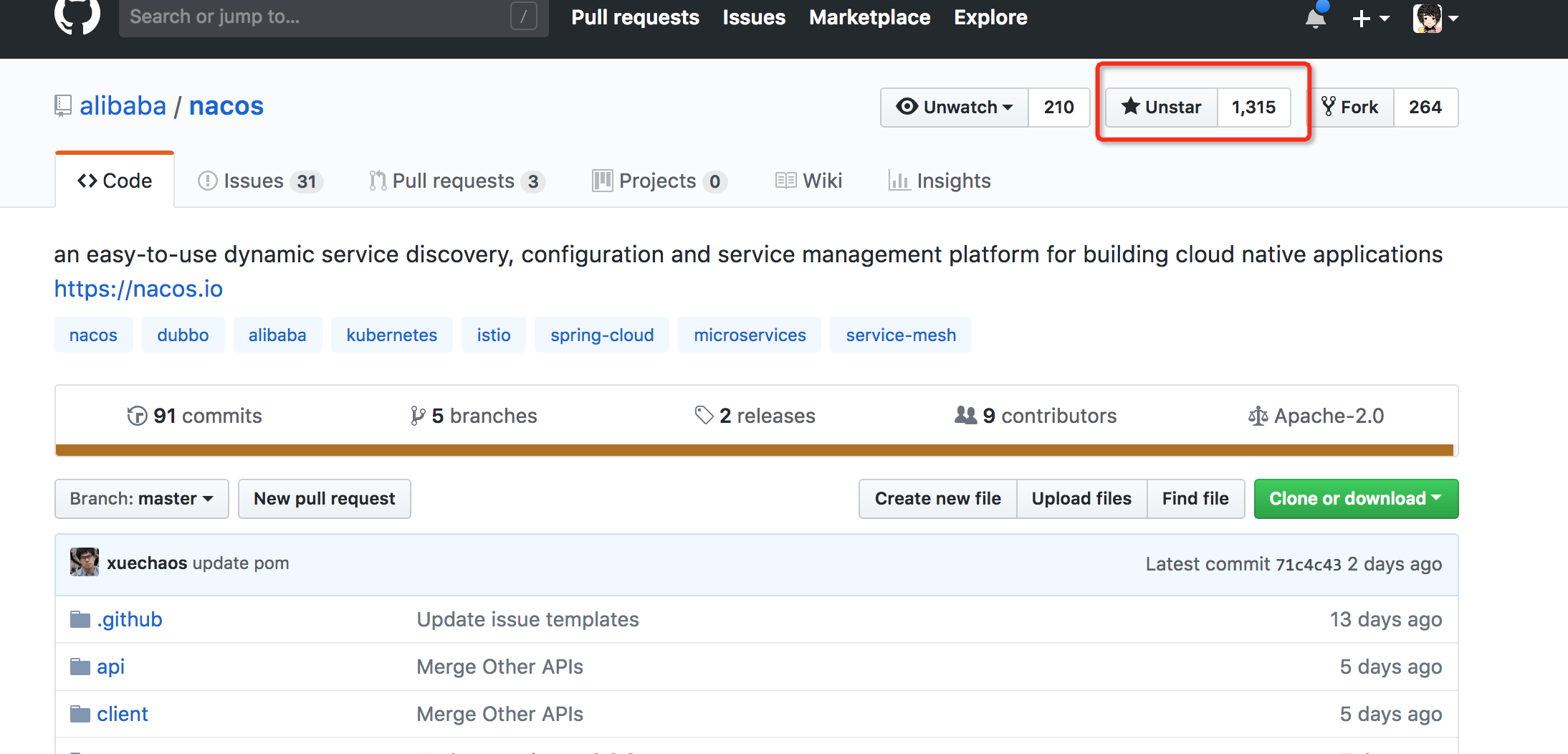The height and width of the screenshot is (754, 1568).
Task: Open the alibaba owner link
Action: 123,106
